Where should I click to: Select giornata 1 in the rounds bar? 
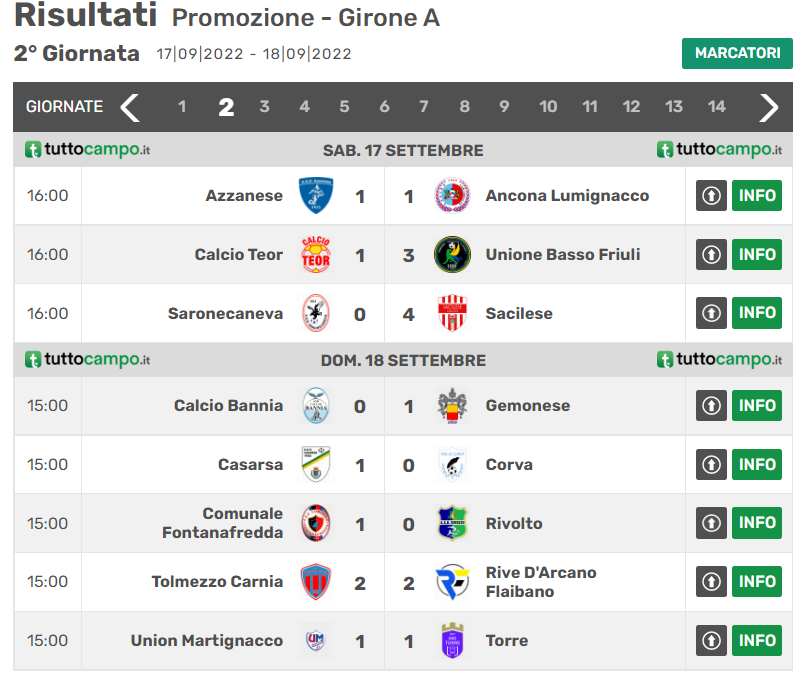click(182, 107)
